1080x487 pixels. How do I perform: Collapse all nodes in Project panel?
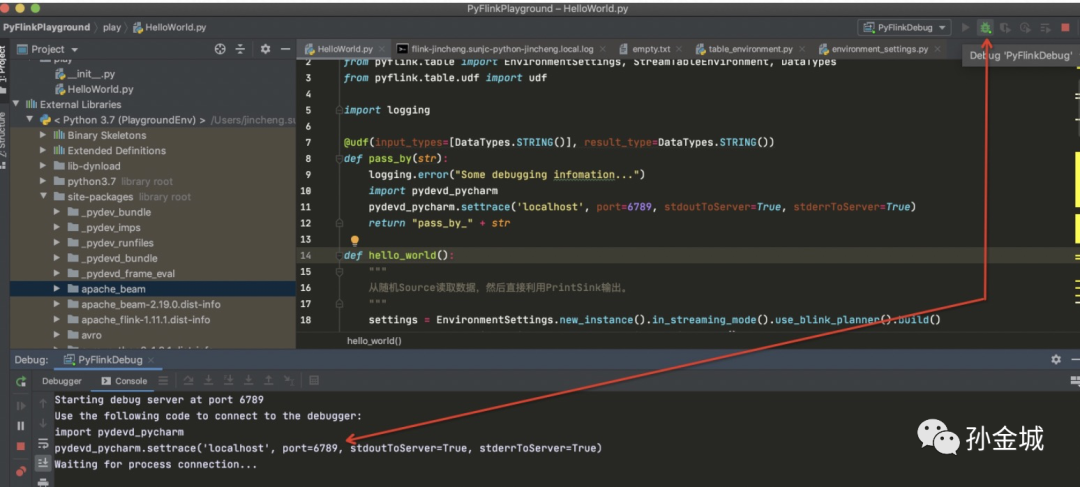[240, 49]
